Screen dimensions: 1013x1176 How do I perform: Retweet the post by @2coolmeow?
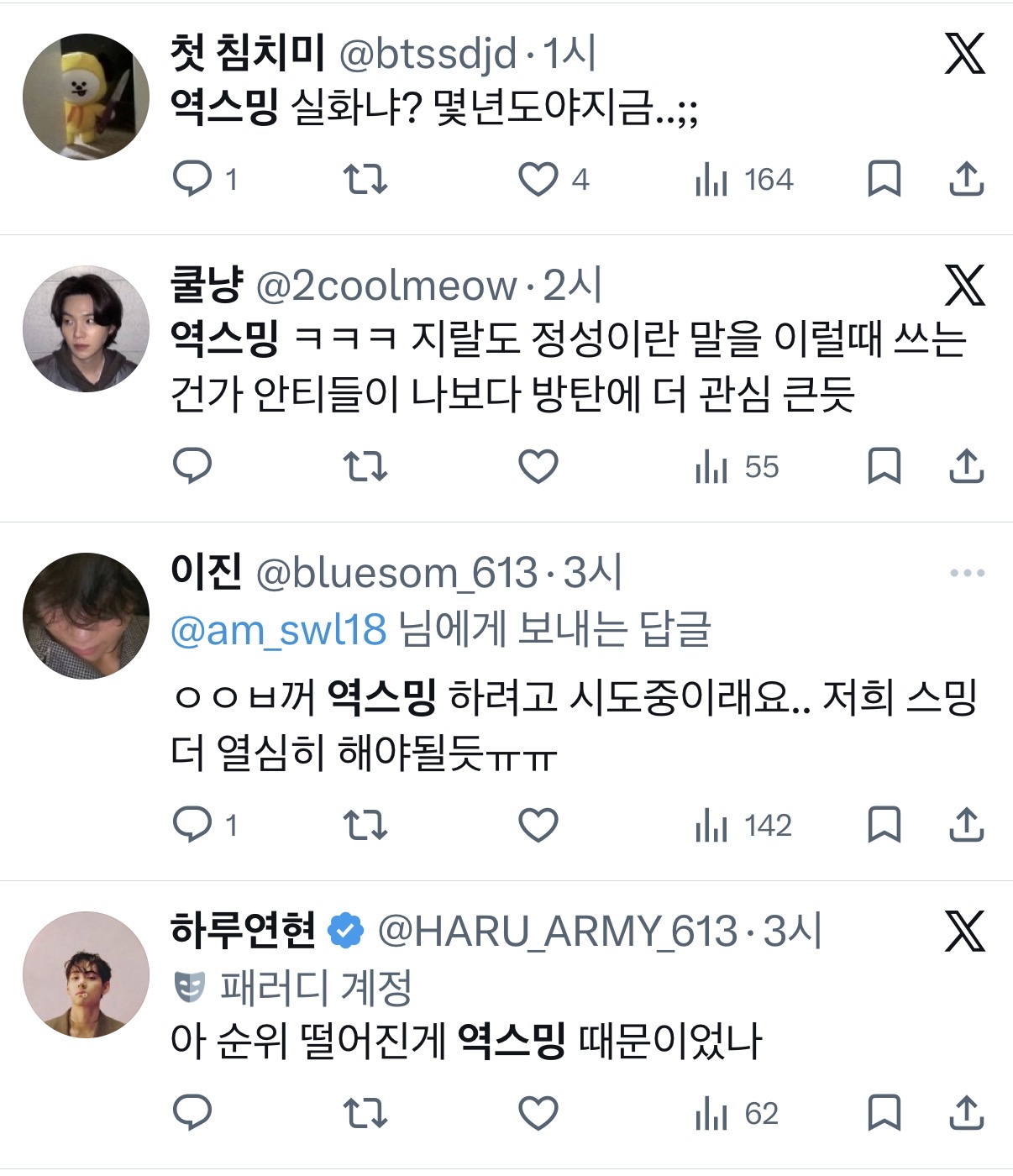pyautogui.click(x=365, y=466)
